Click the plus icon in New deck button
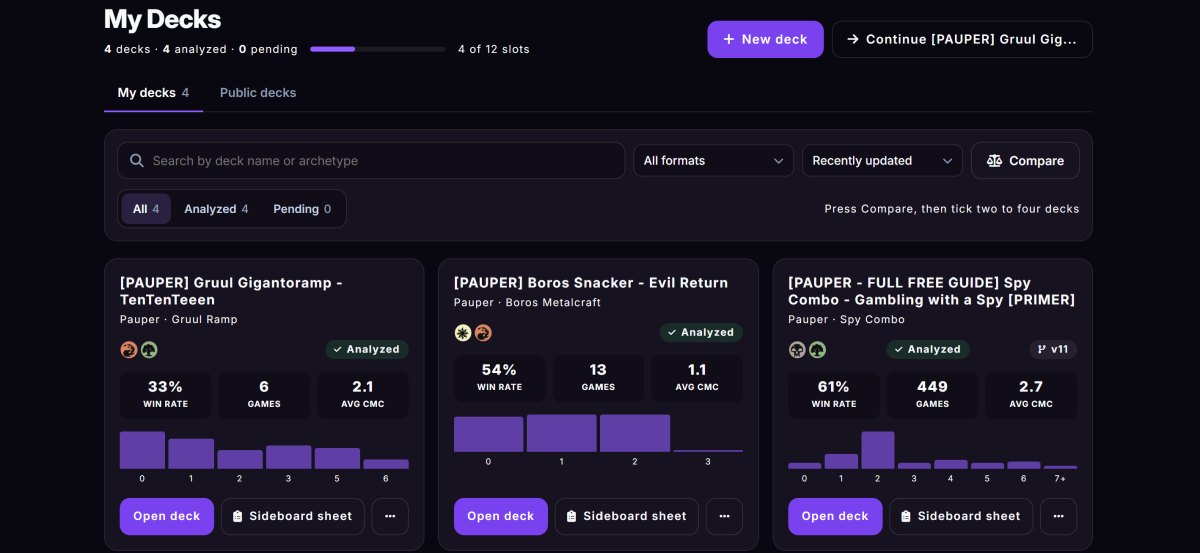 pos(728,40)
